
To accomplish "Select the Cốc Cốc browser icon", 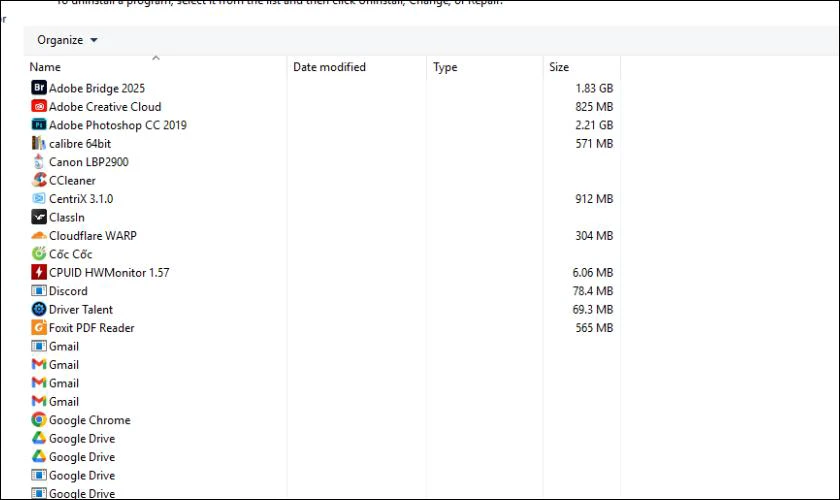I will click(x=39, y=253).
